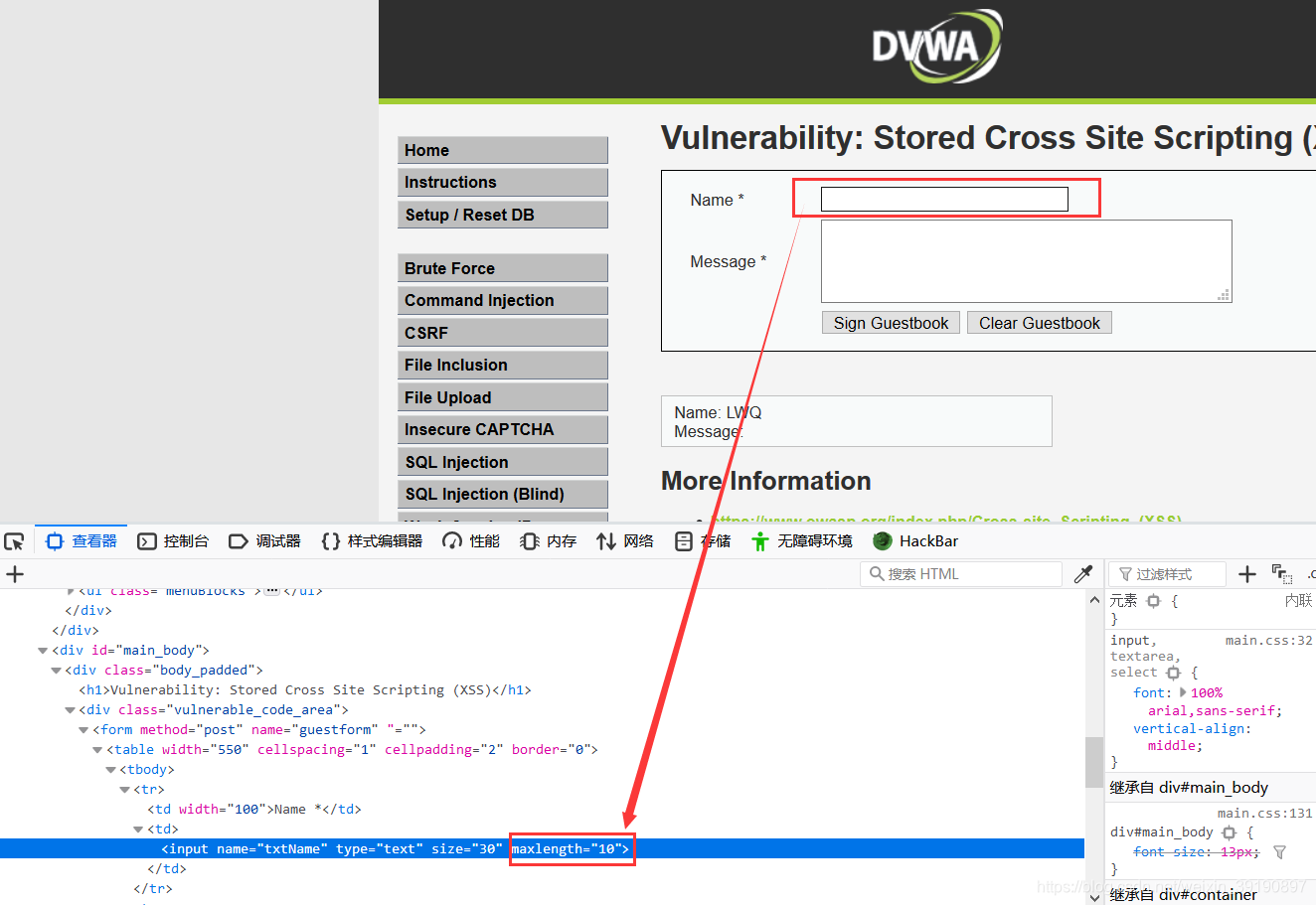Viewport: 1316px width, 905px height.
Task: Open the File Upload page
Action: pos(502,397)
